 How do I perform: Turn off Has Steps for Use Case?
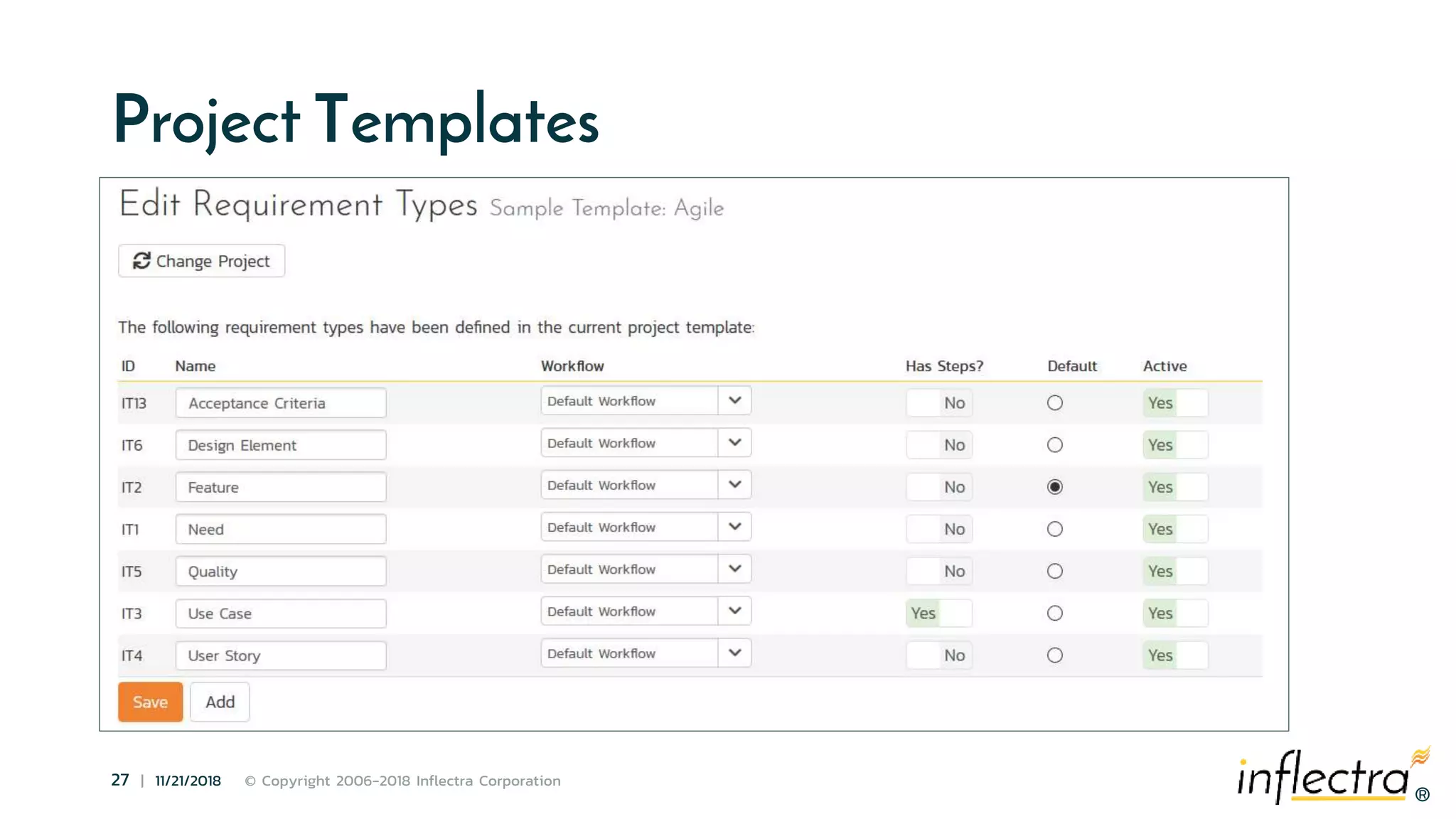pos(938,613)
